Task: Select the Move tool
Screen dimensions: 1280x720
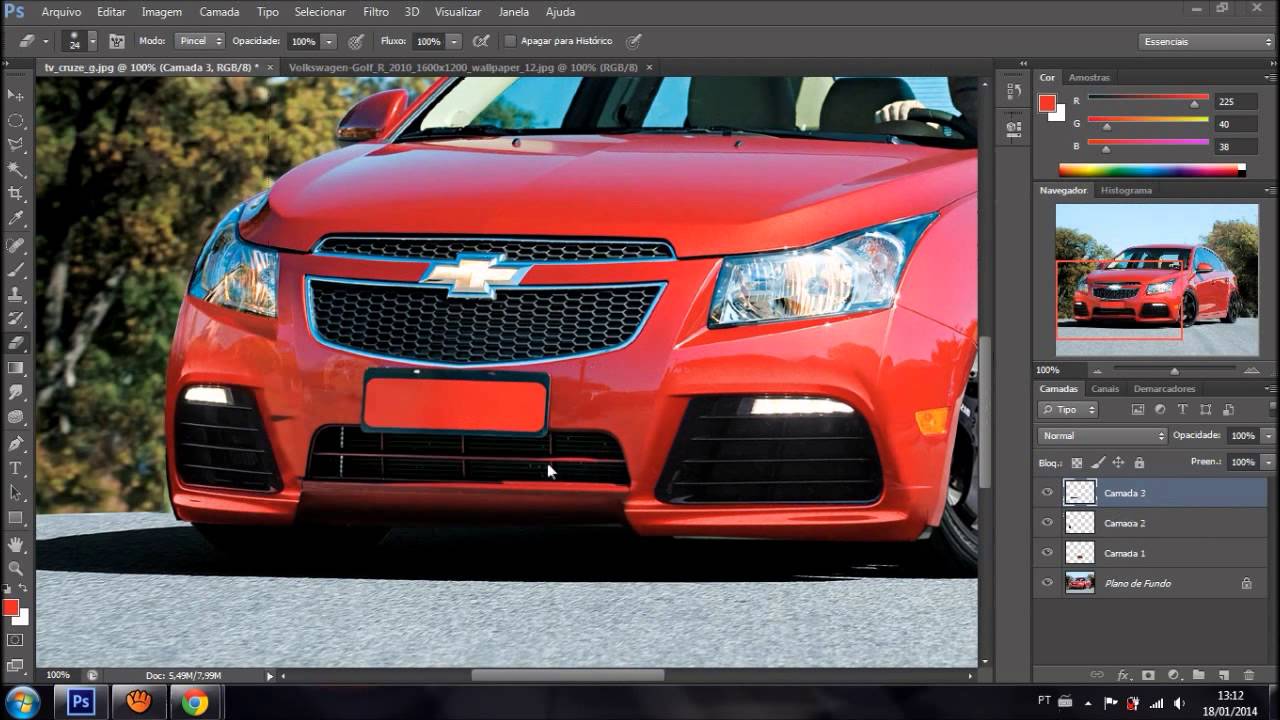Action: coord(16,95)
